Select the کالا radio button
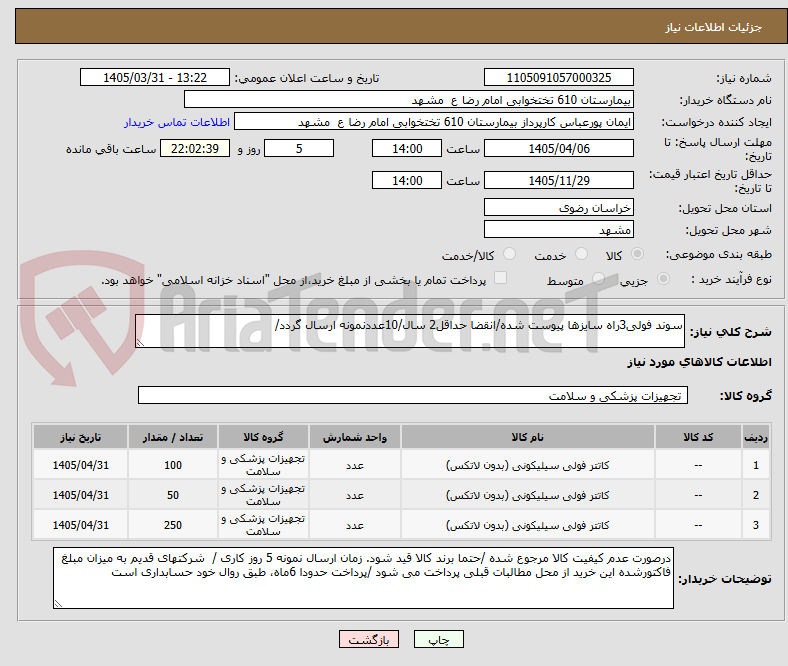Image resolution: width=788 pixels, height=666 pixels. point(637,254)
